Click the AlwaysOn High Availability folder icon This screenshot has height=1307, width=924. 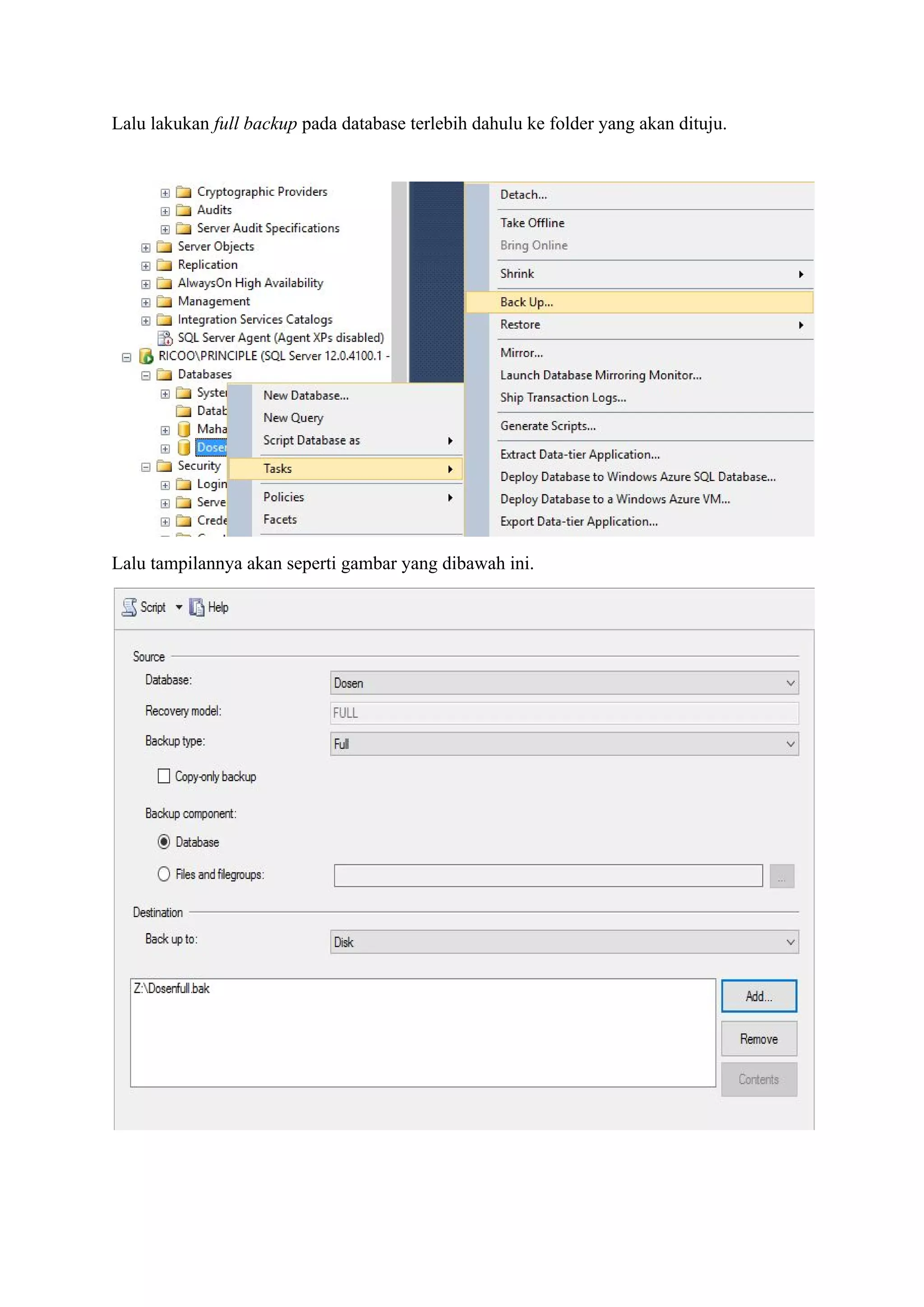(x=164, y=283)
